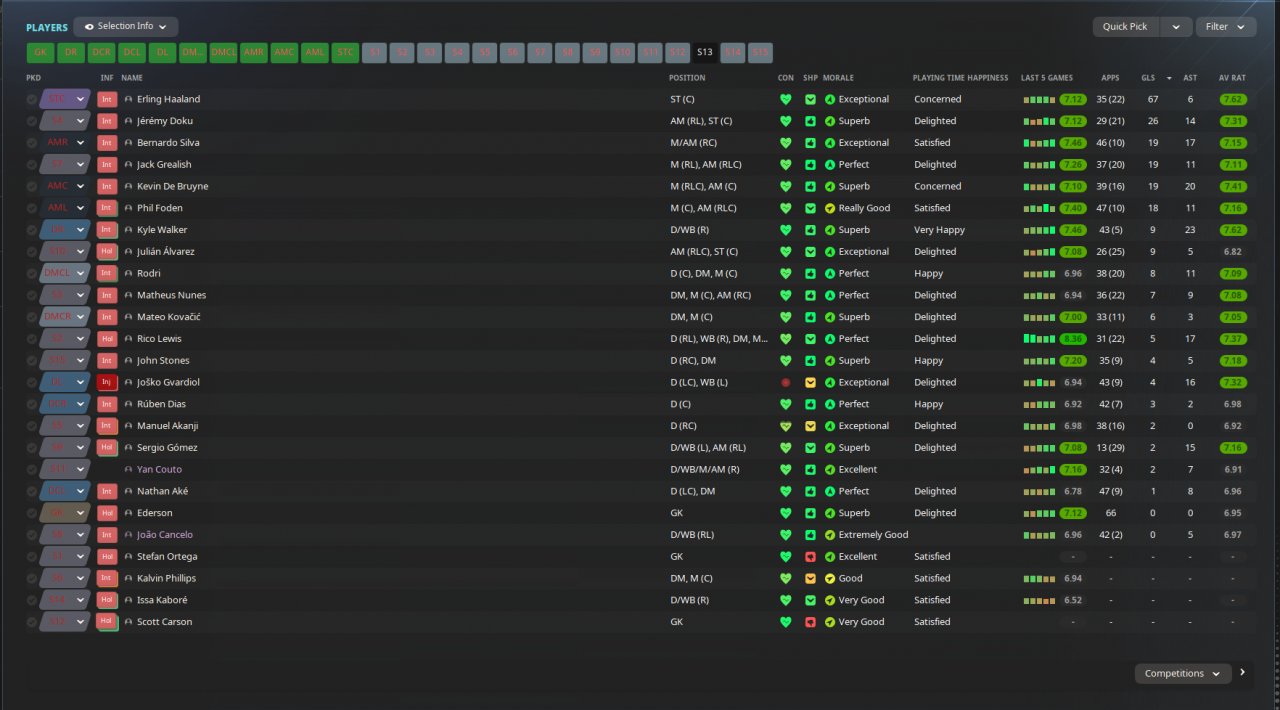Open the Filter dropdown
Viewport: 1280px width, 710px height.
(x=1226, y=27)
